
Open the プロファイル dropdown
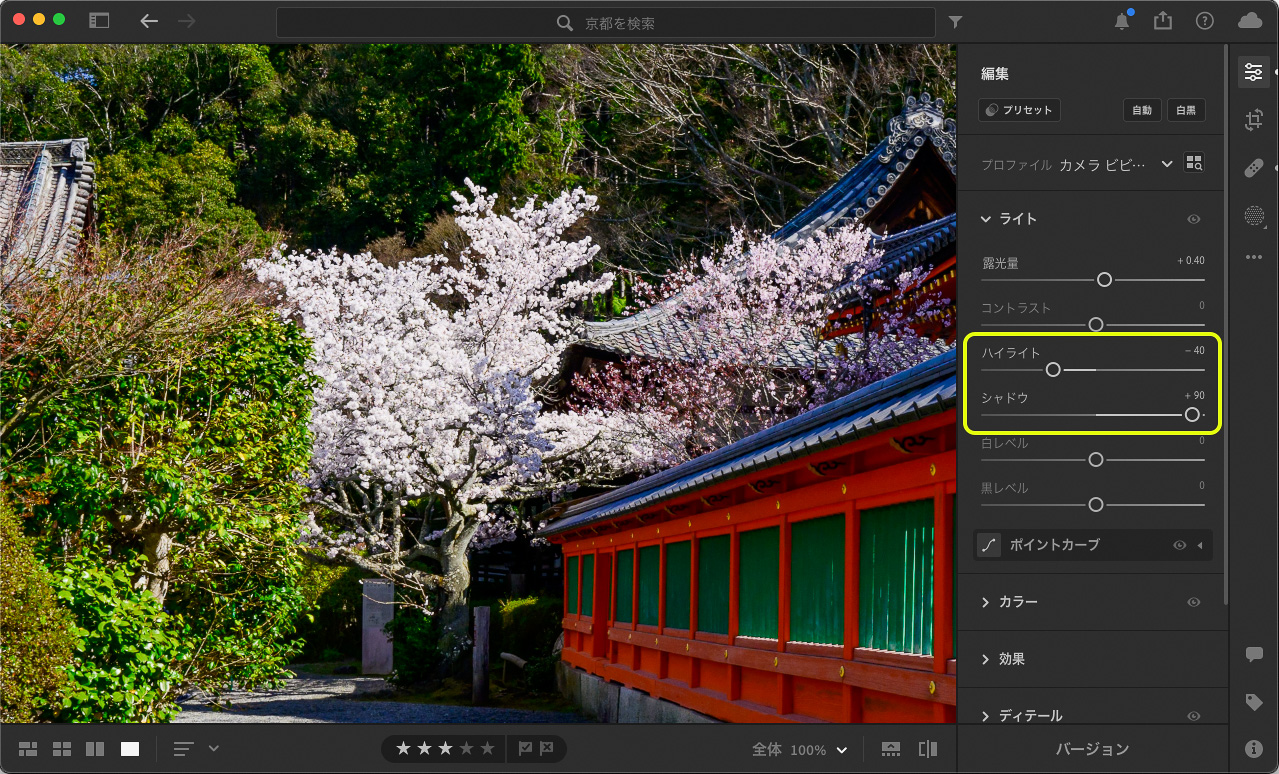coord(1166,164)
